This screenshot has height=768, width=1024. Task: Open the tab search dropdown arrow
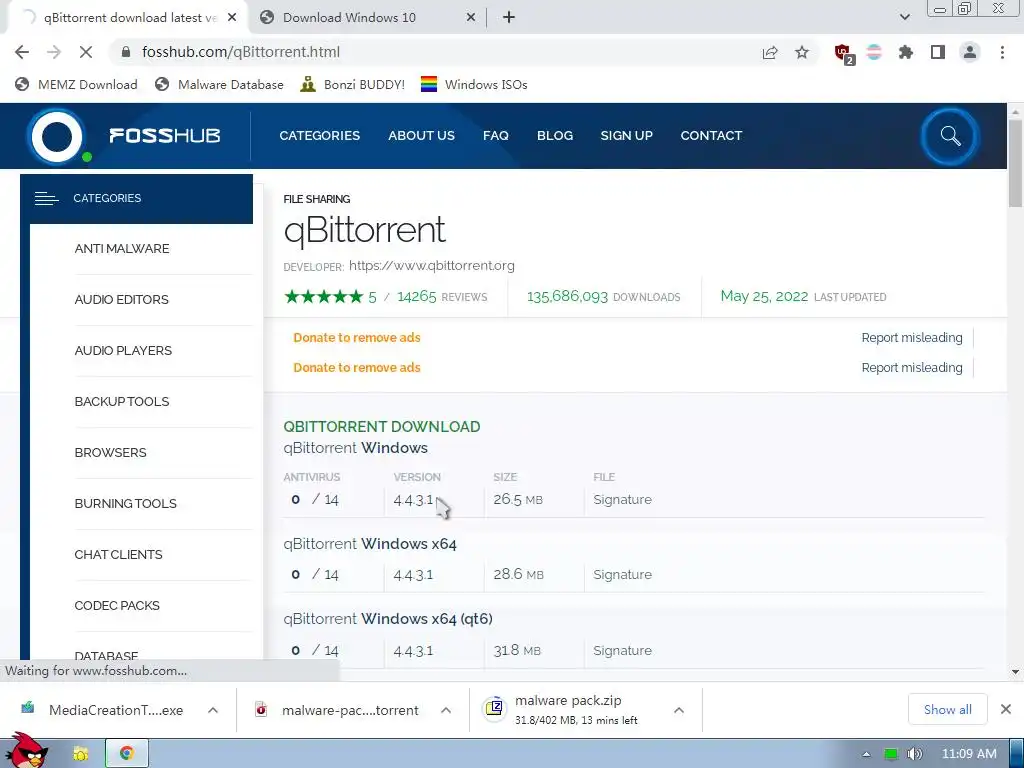click(904, 17)
